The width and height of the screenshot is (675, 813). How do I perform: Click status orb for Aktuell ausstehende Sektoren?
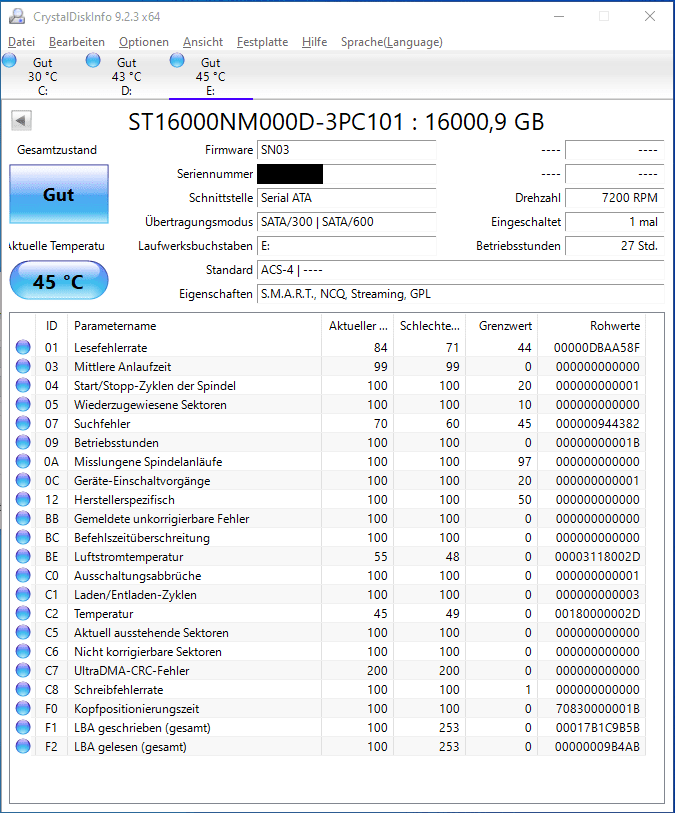[23, 632]
